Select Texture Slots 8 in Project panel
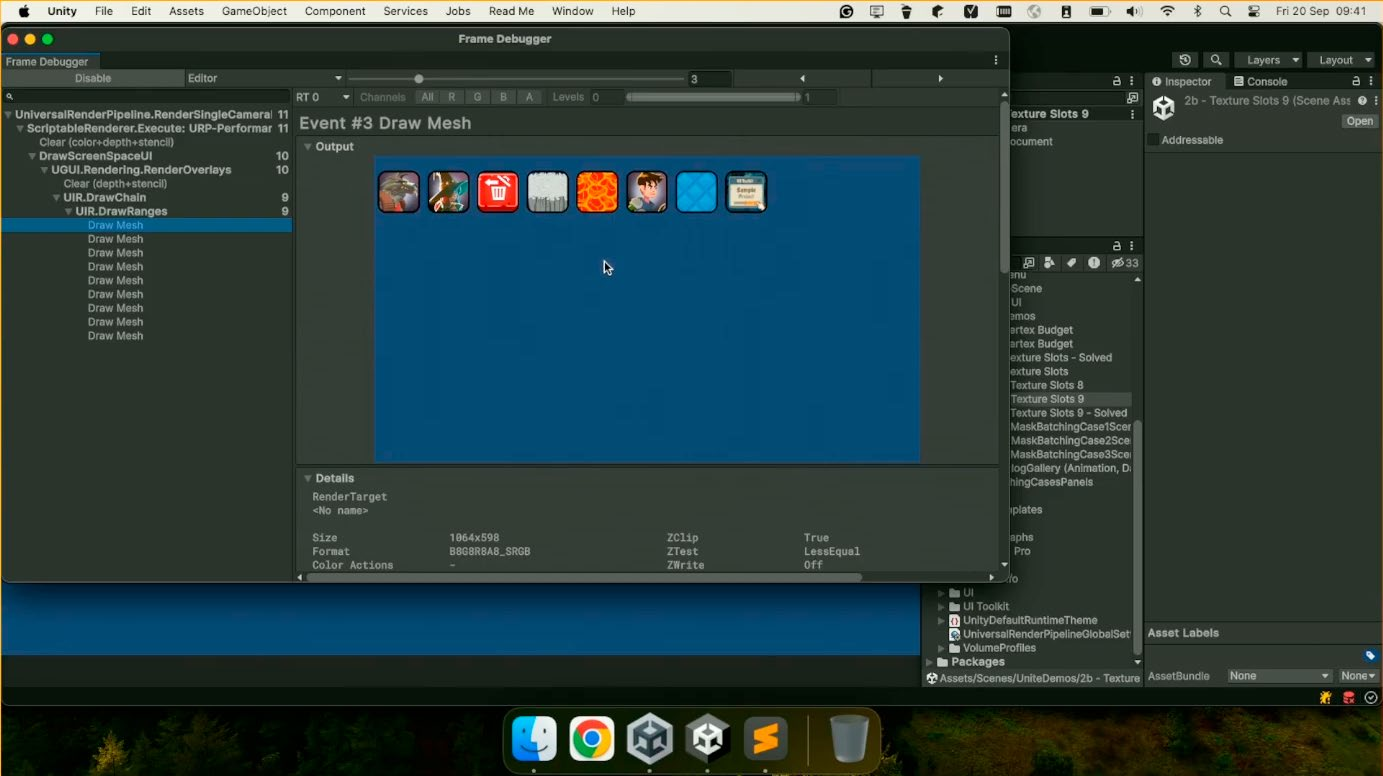1383x776 pixels. pos(1046,385)
